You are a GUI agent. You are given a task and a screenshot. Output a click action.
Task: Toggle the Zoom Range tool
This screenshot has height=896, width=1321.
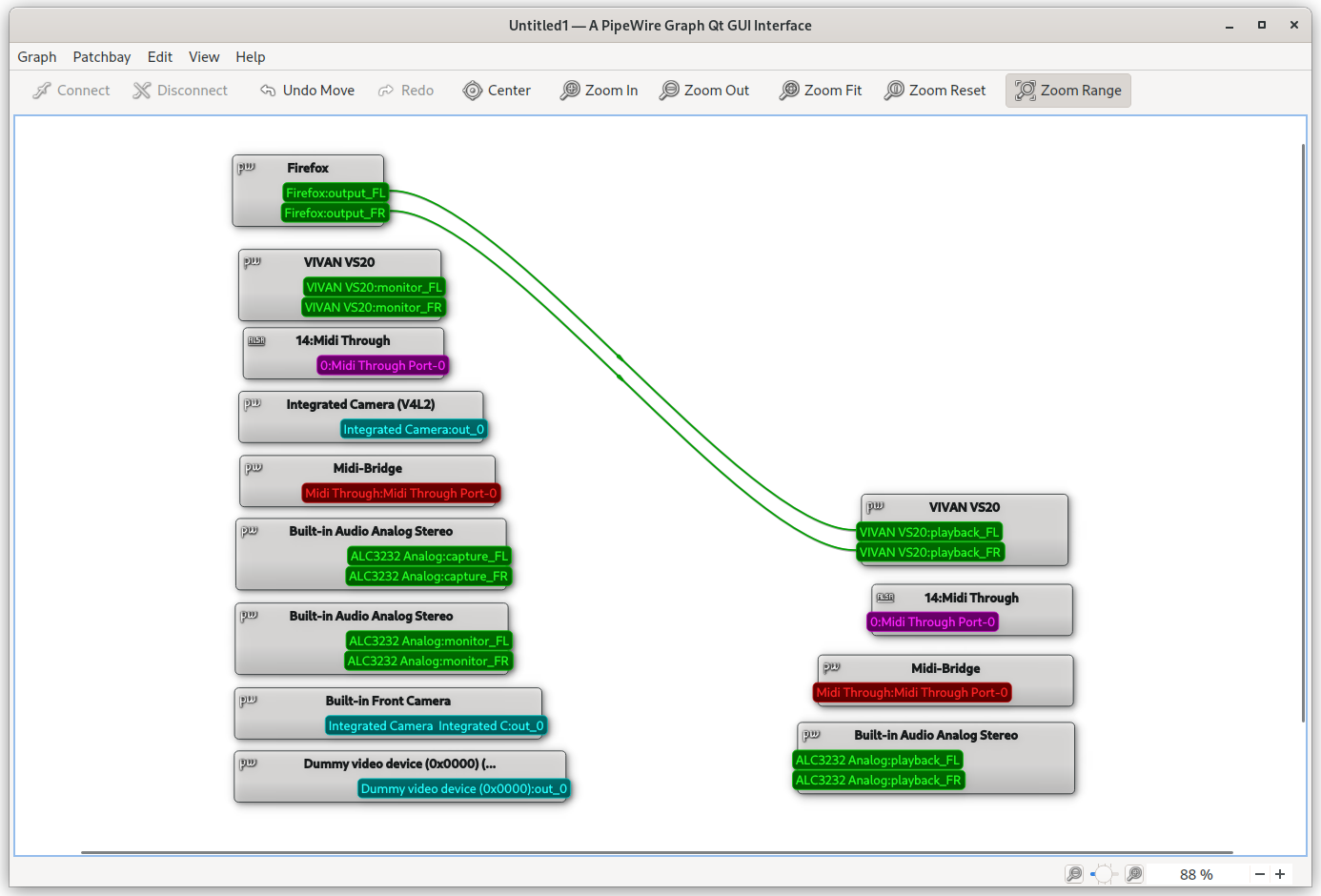[1068, 91]
